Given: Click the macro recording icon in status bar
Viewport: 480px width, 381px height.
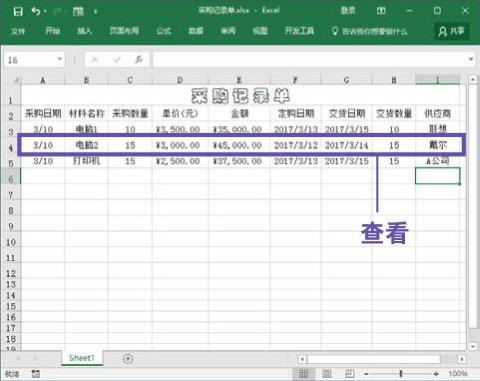Looking at the screenshot, I should [x=35, y=374].
